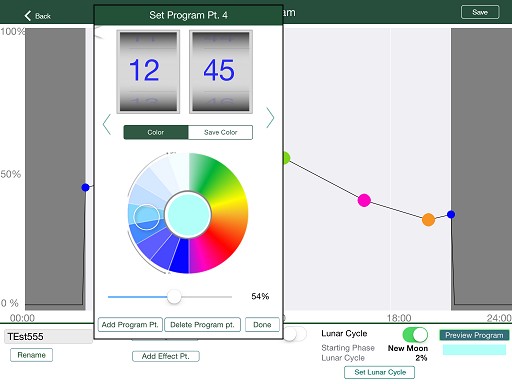The height and width of the screenshot is (384, 512).
Task: Go to previous program point with left chevron
Action: pyautogui.click(x=107, y=124)
